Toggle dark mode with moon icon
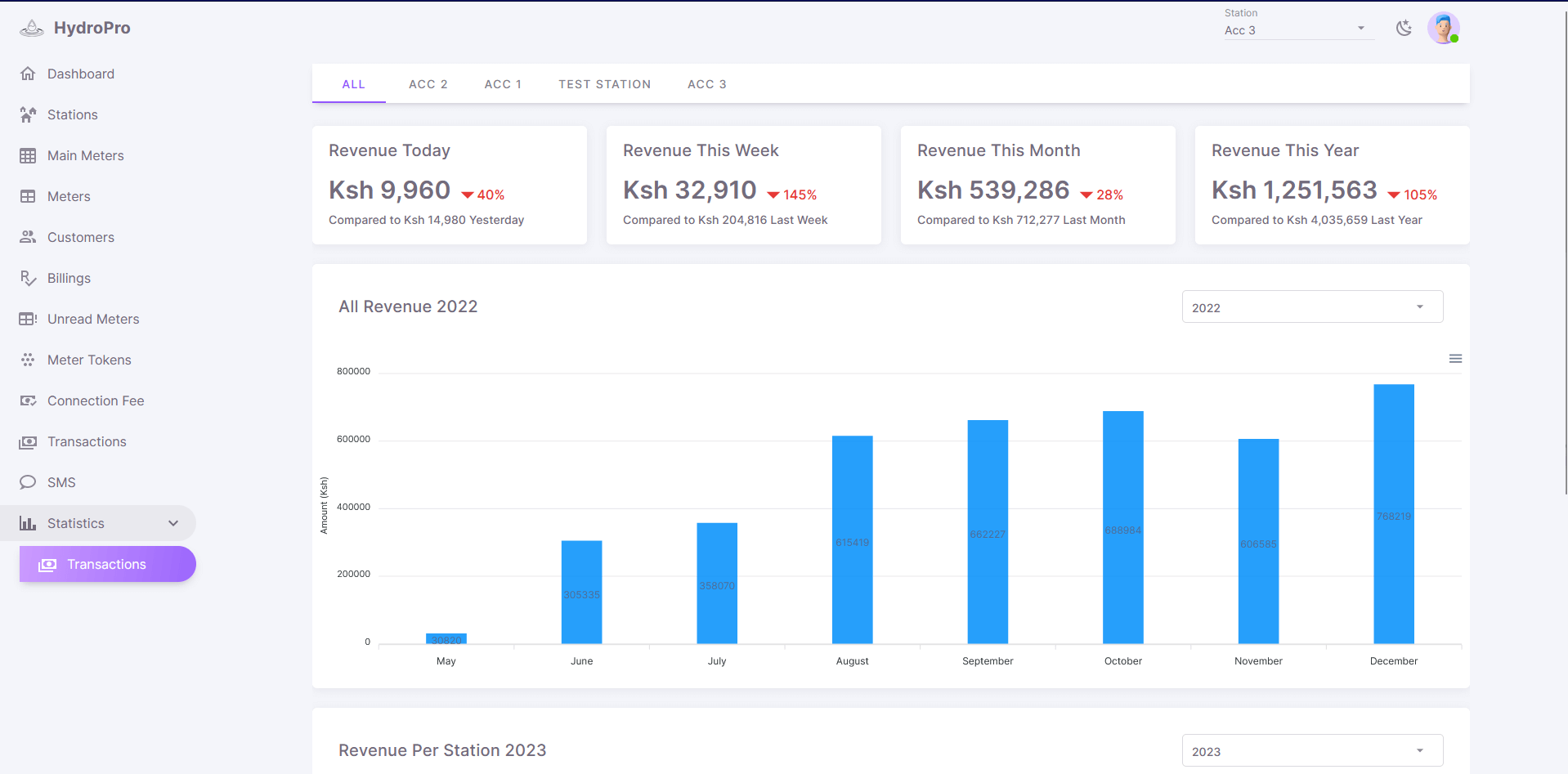Screen dimensions: 1568x774 tap(1404, 29)
